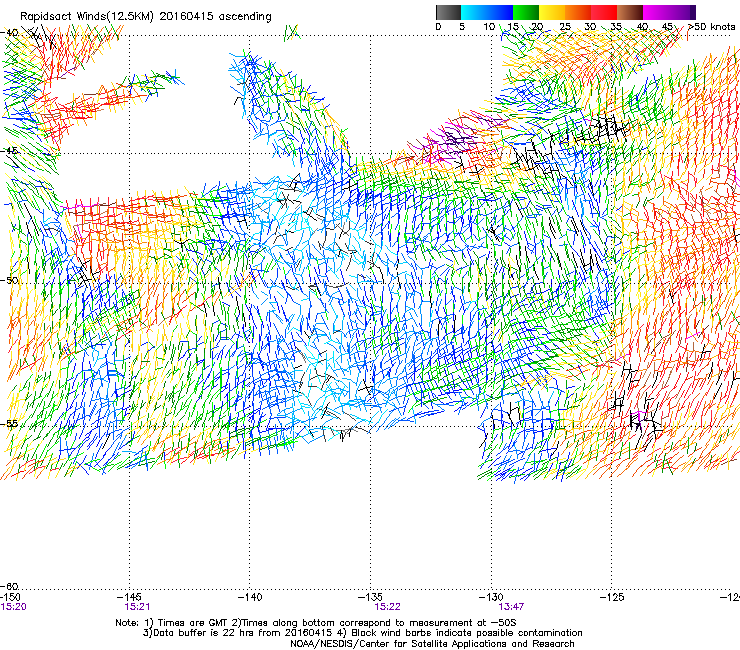Click the gray 0-5 knots legend segment
The width and height of the screenshot is (740, 650).
coord(448,12)
